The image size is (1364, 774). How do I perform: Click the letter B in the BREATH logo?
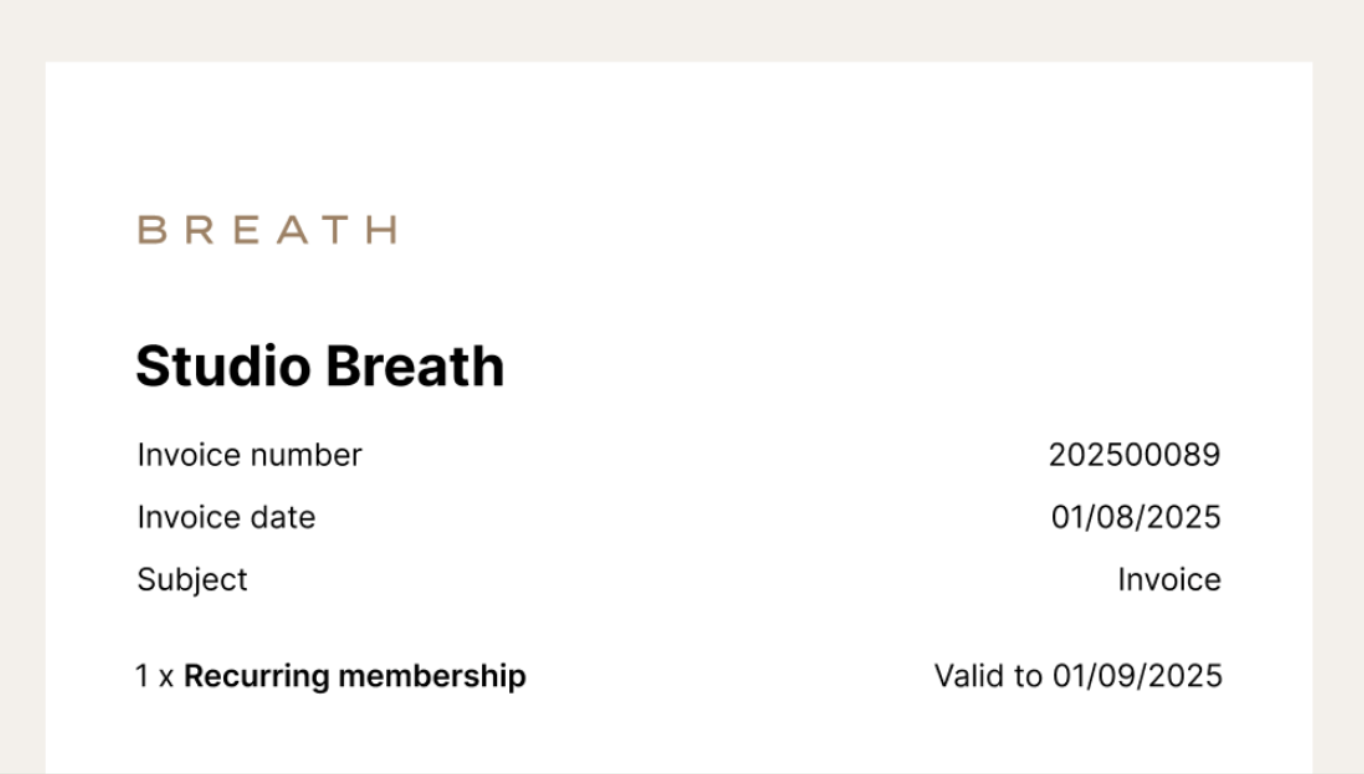[150, 230]
